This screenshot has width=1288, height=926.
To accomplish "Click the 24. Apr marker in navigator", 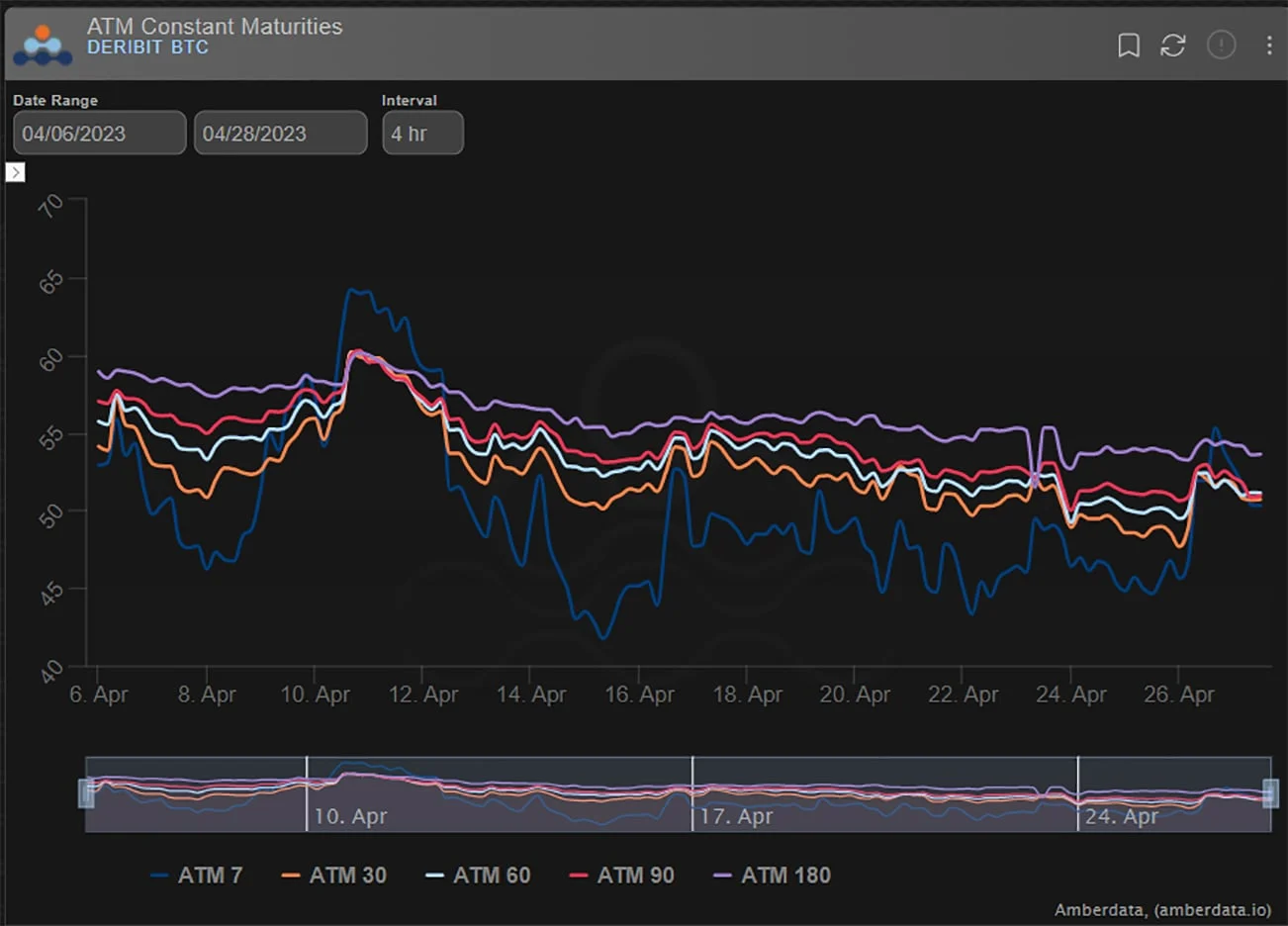I will point(1122,817).
